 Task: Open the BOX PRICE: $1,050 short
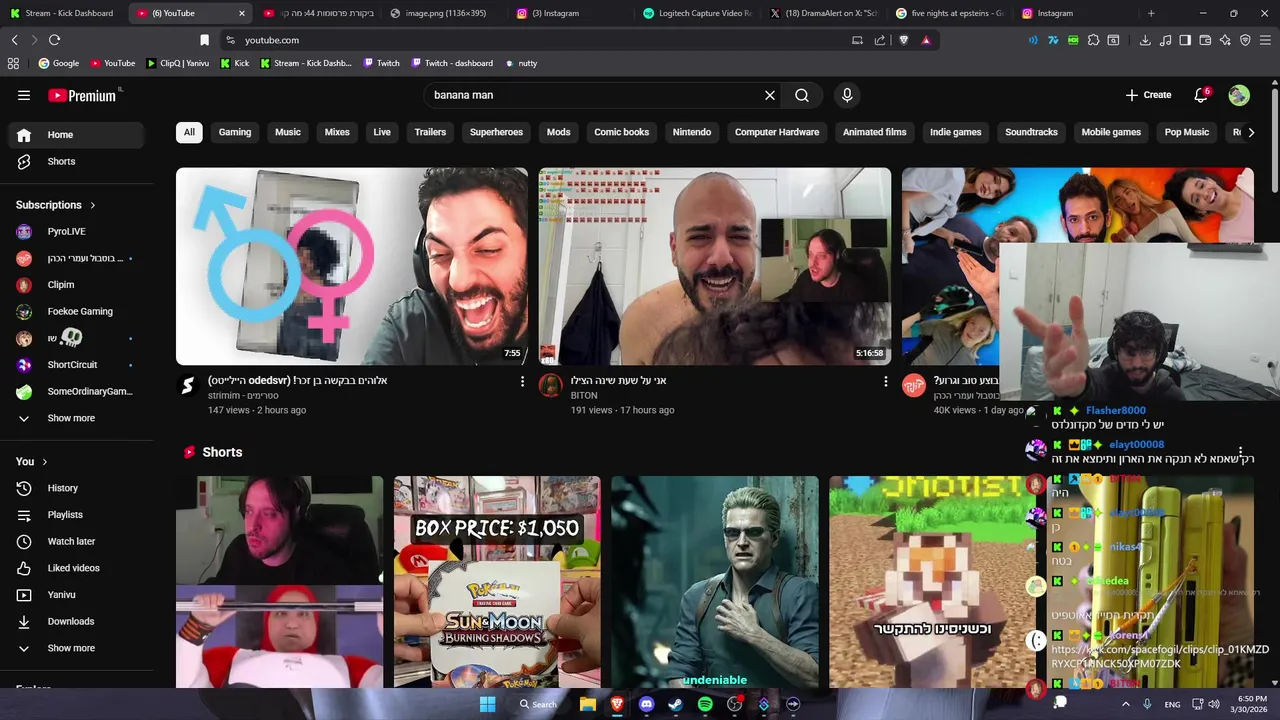(497, 582)
